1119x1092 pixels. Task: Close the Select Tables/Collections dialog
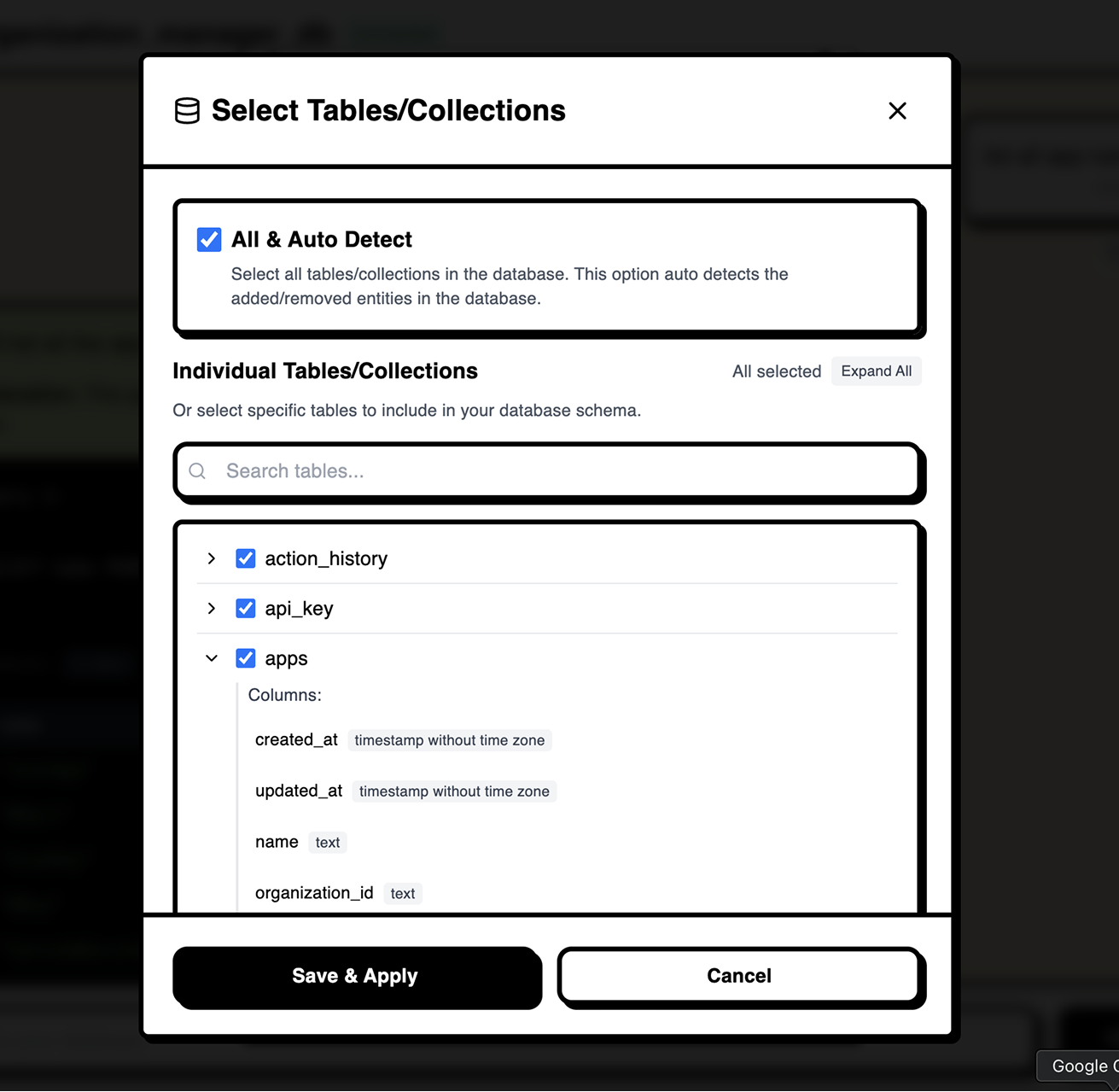[x=897, y=111]
